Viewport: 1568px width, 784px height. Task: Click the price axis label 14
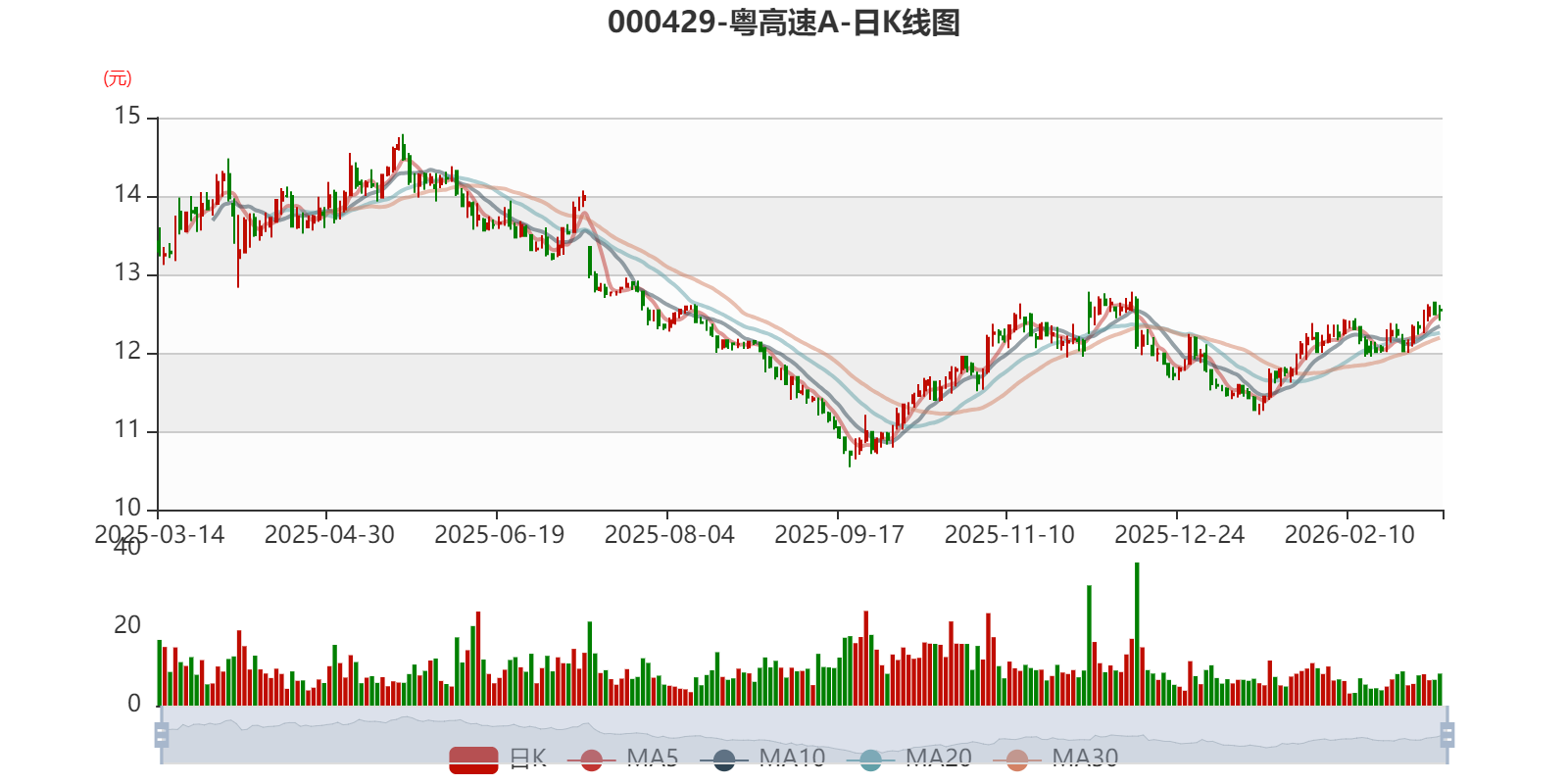[x=127, y=195]
